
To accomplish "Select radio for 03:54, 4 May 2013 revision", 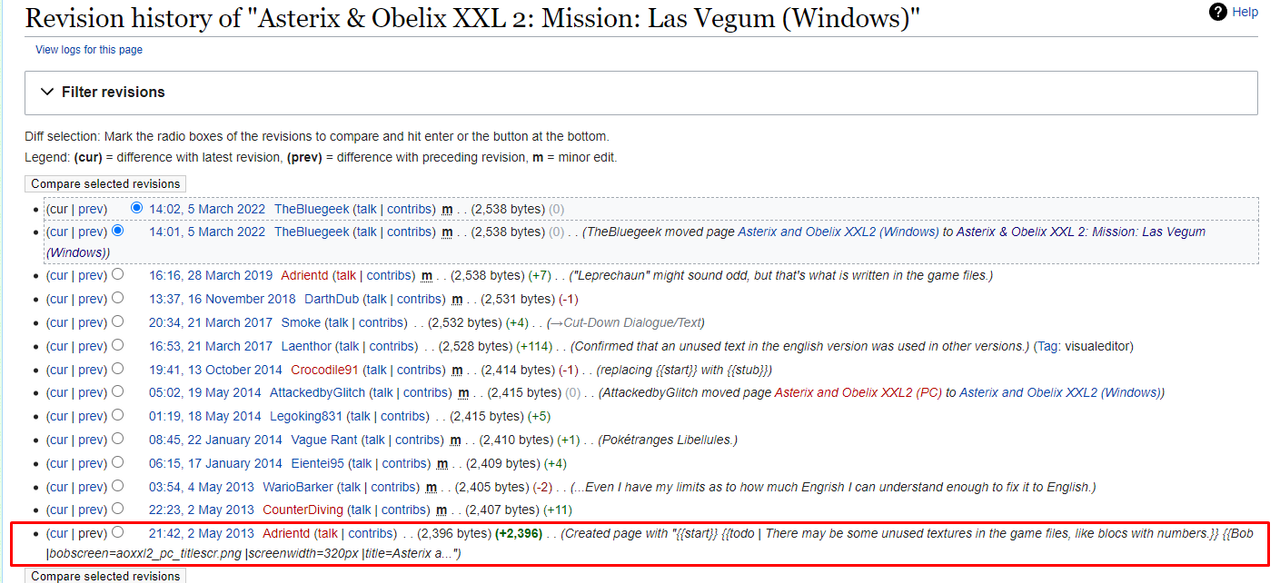I will (x=118, y=486).
